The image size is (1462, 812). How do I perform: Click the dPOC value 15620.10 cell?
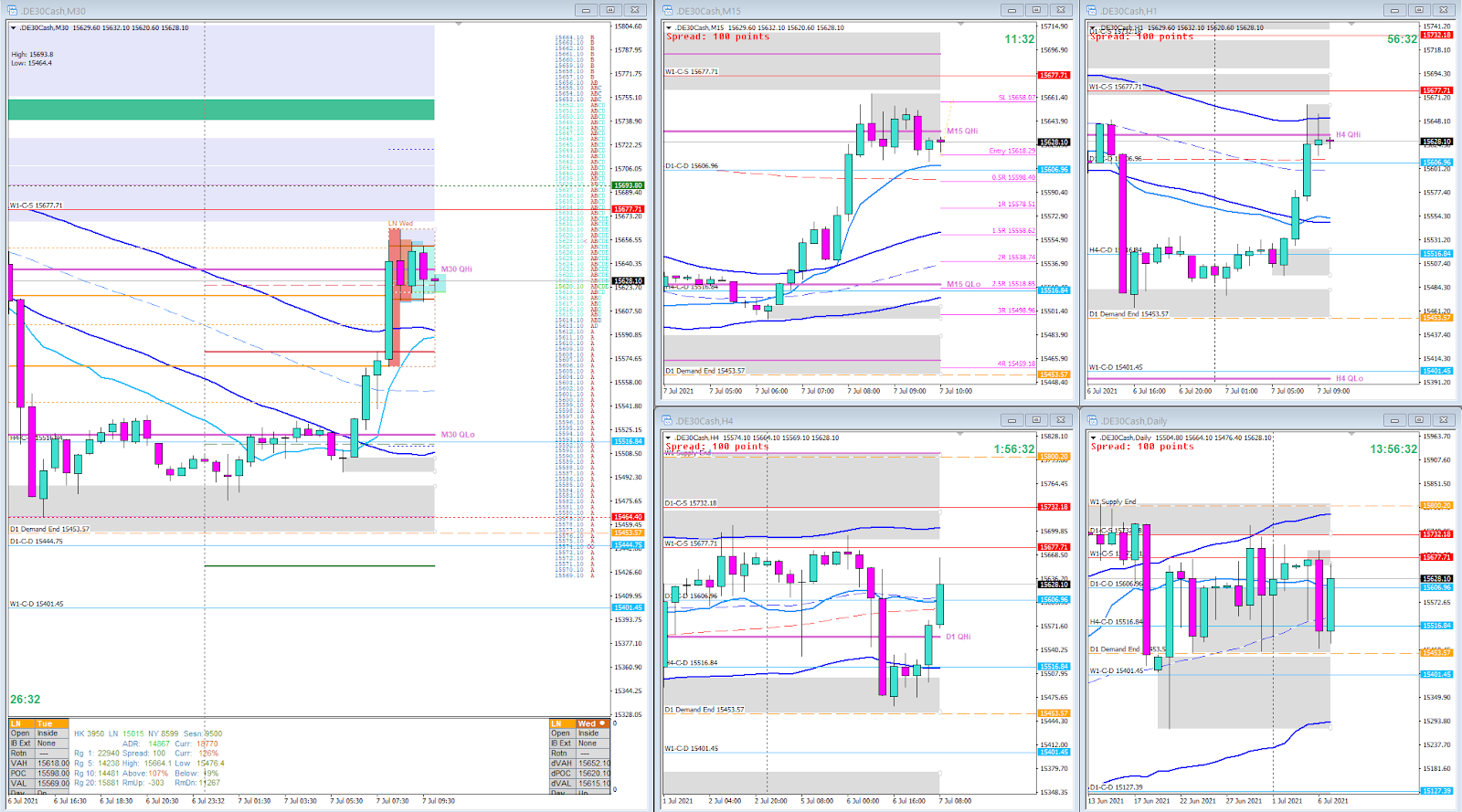tap(594, 774)
